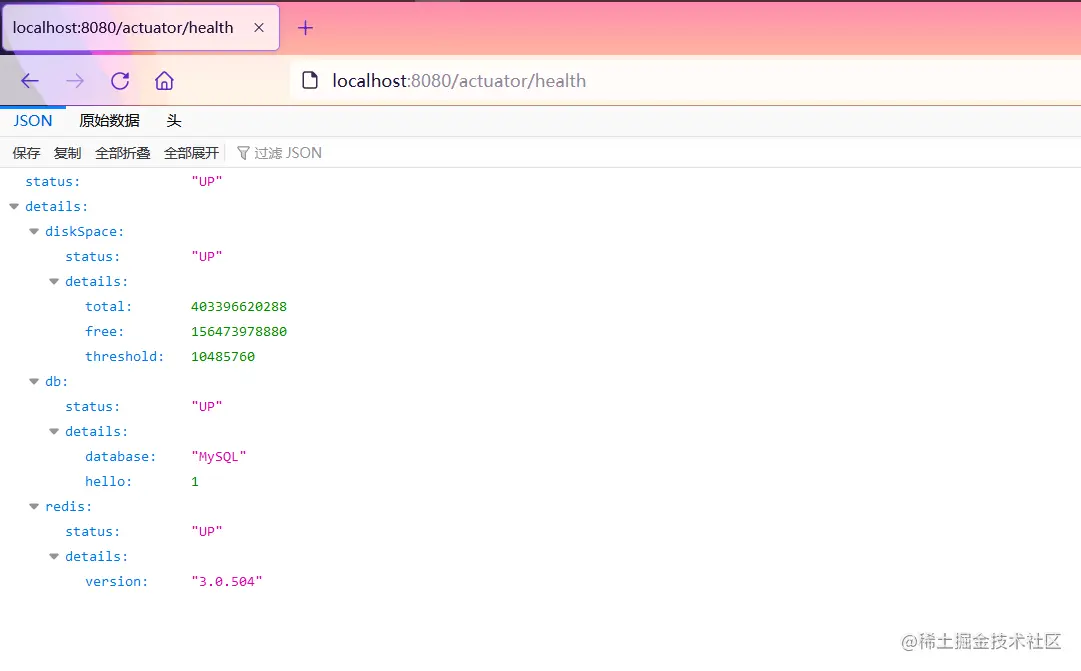Viewport: 1081px width, 671px height.
Task: Collapse the diskSpace node
Action: 34,231
